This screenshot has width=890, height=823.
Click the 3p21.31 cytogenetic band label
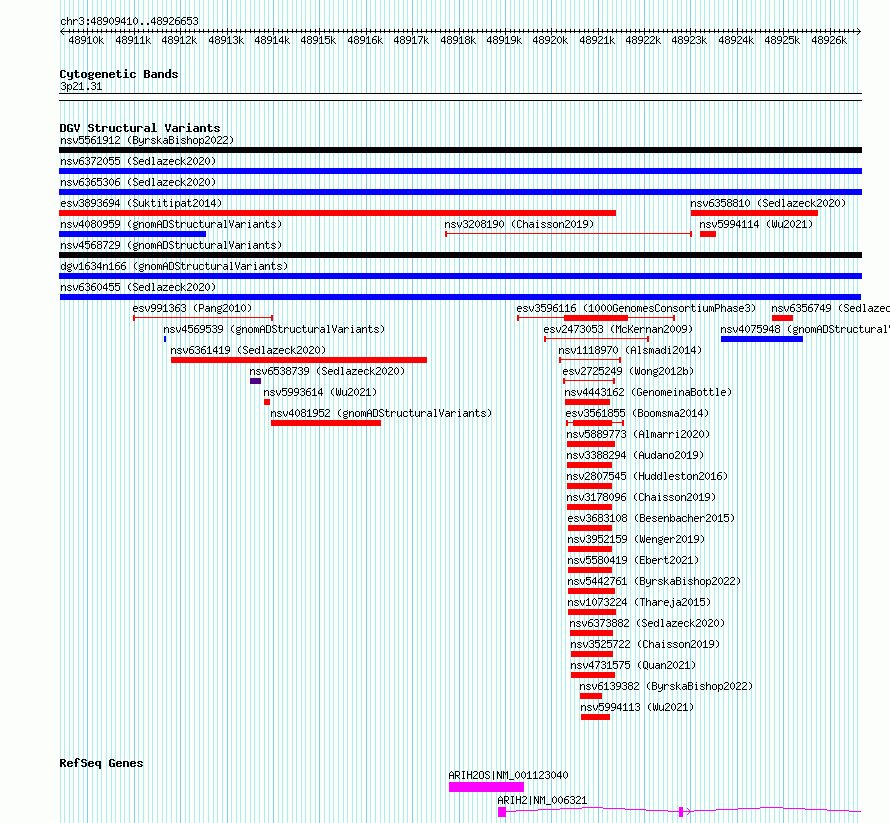81,86
